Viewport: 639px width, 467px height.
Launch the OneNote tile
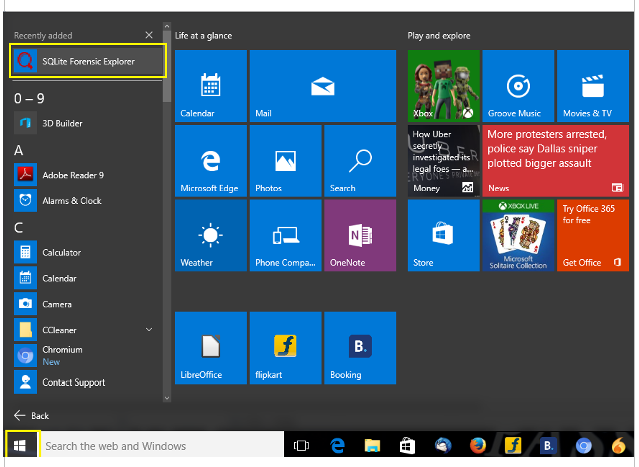click(x=360, y=235)
